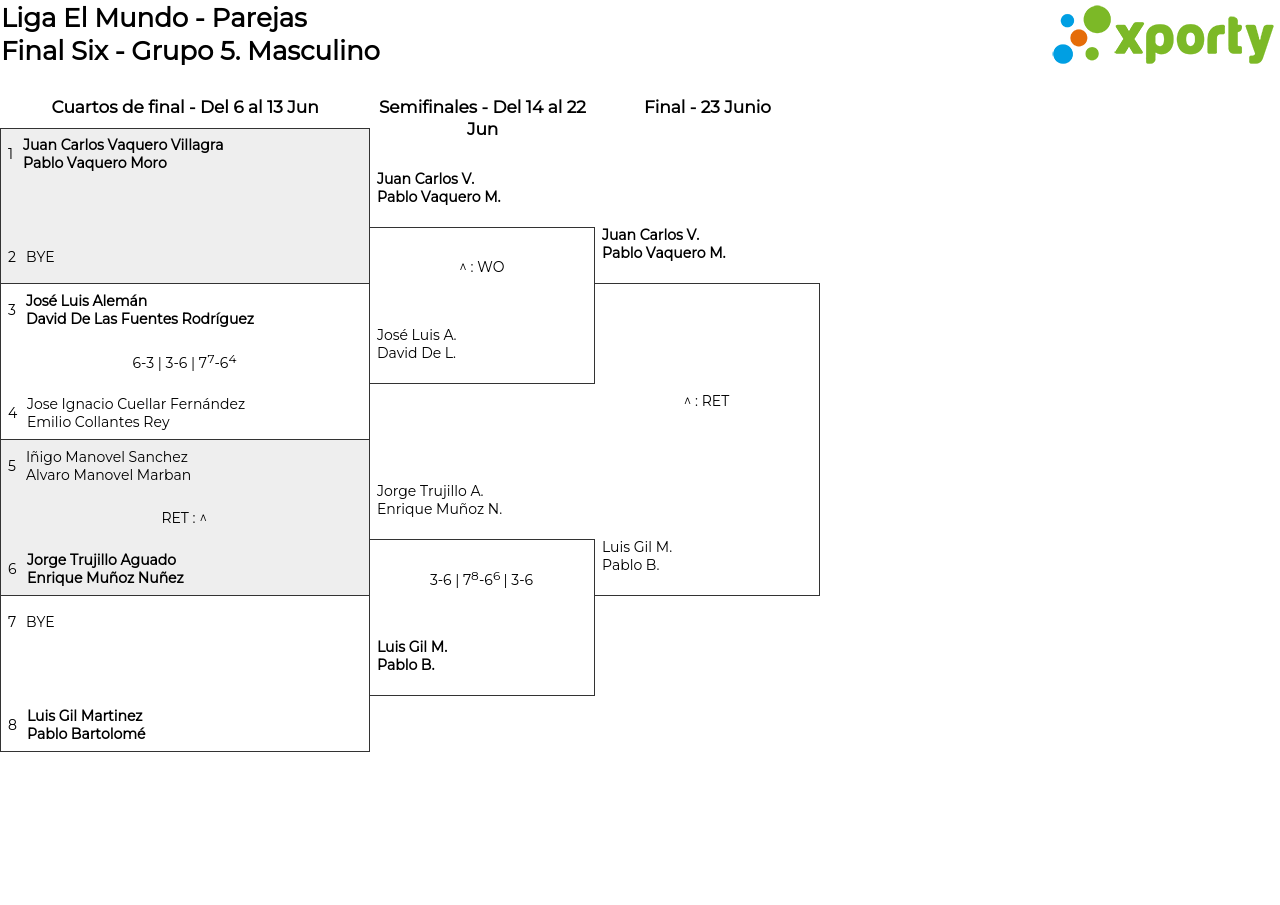Click the Liga El Mundo - Parejas title
The width and height of the screenshot is (1280, 905).
pos(154,18)
